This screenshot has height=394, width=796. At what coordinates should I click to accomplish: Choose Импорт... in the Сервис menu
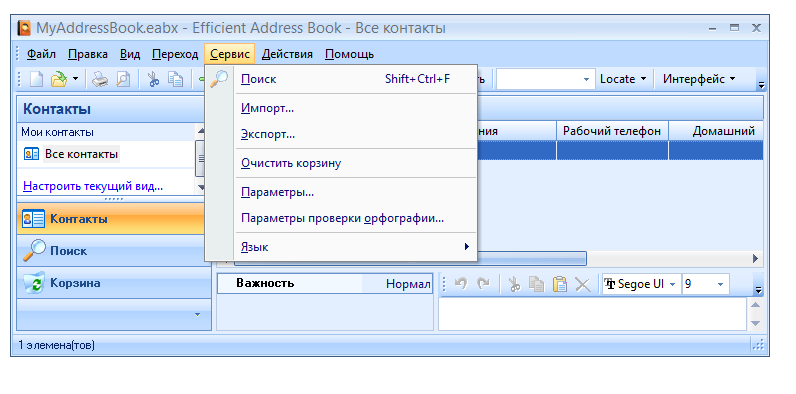[x=341, y=108]
